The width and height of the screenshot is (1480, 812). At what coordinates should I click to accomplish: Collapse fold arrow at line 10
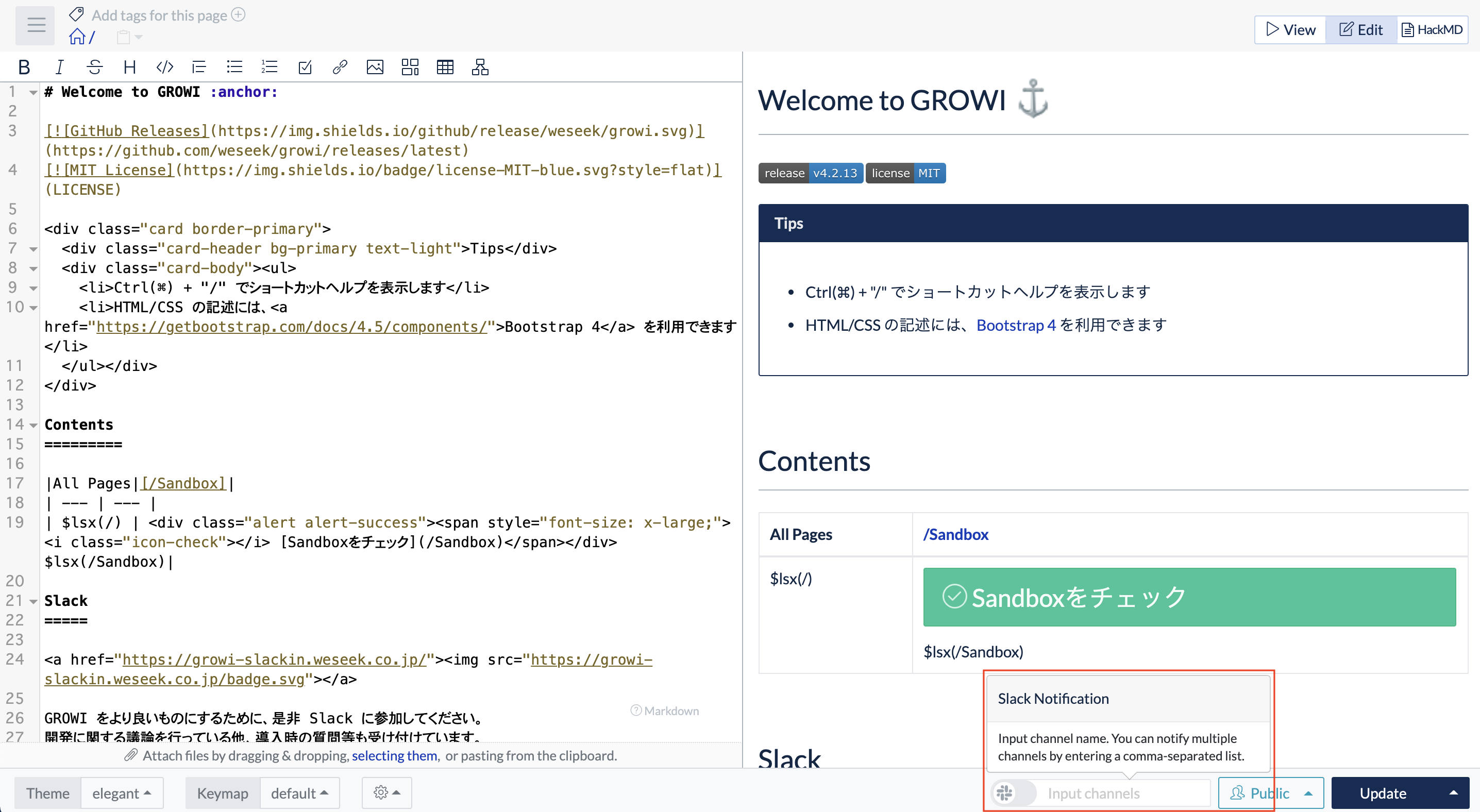33,308
